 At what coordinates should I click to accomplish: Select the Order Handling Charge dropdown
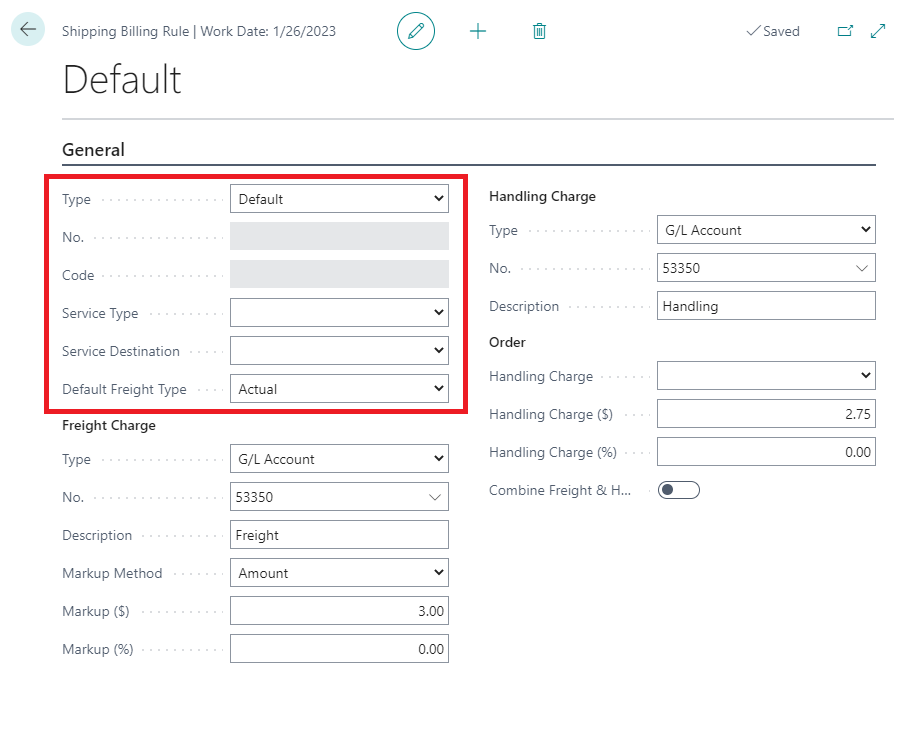[x=765, y=376]
